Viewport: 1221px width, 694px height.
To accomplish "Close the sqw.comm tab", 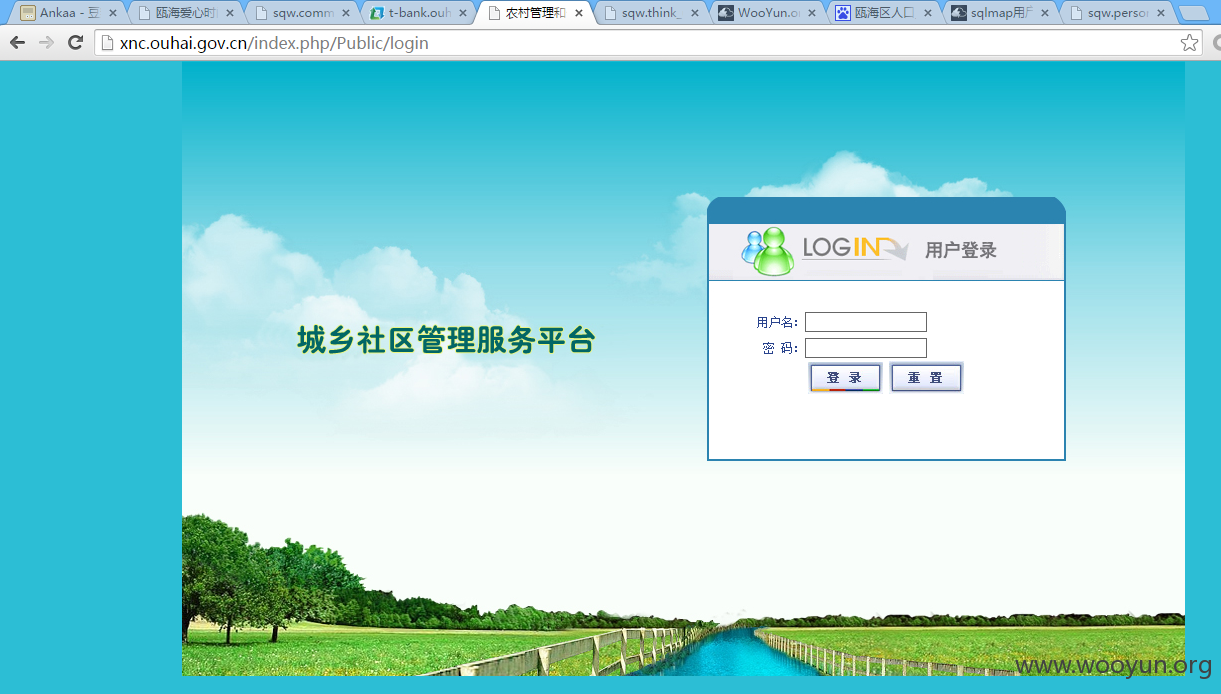I will pos(346,13).
